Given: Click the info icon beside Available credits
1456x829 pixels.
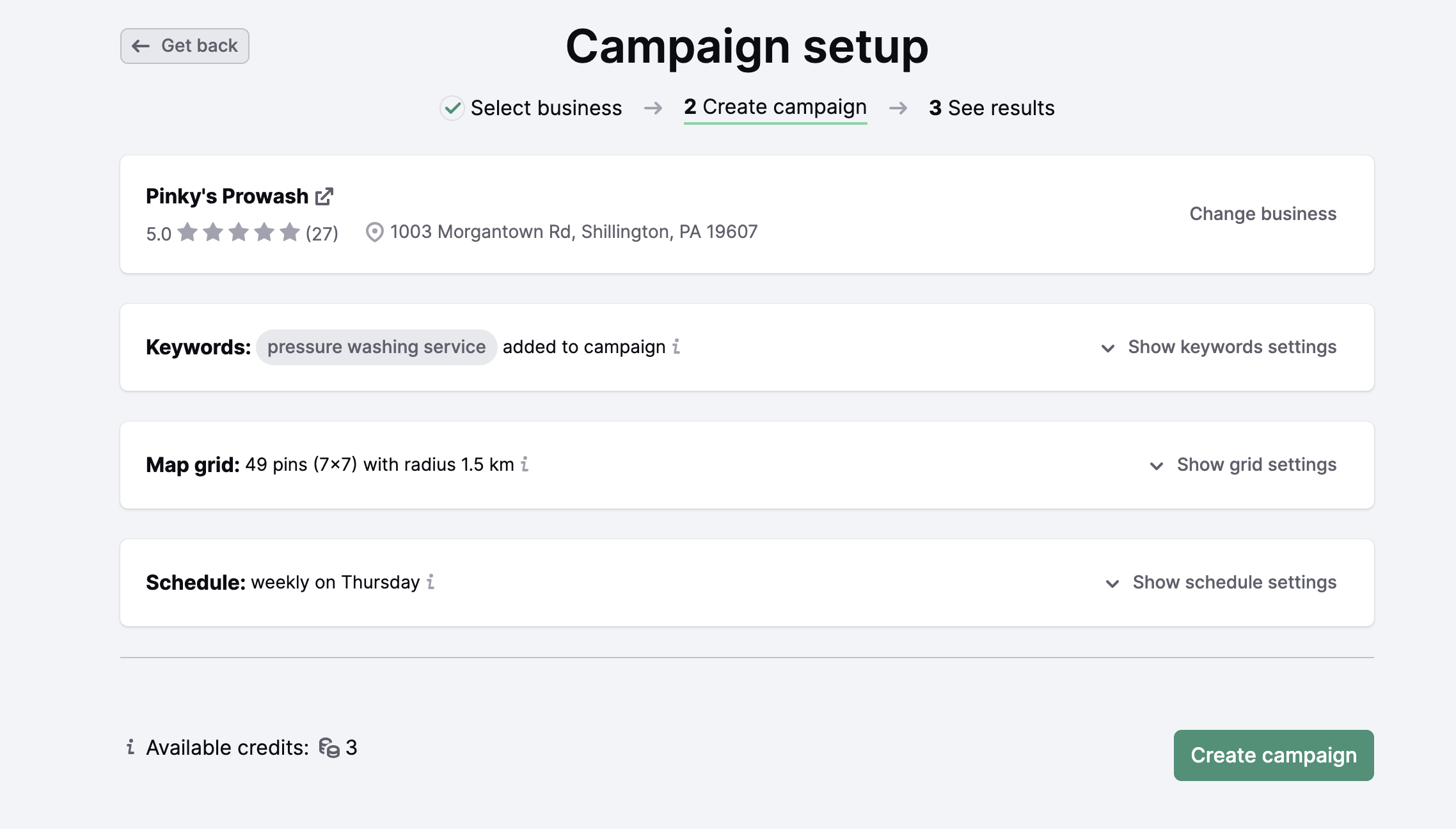Looking at the screenshot, I should [131, 747].
